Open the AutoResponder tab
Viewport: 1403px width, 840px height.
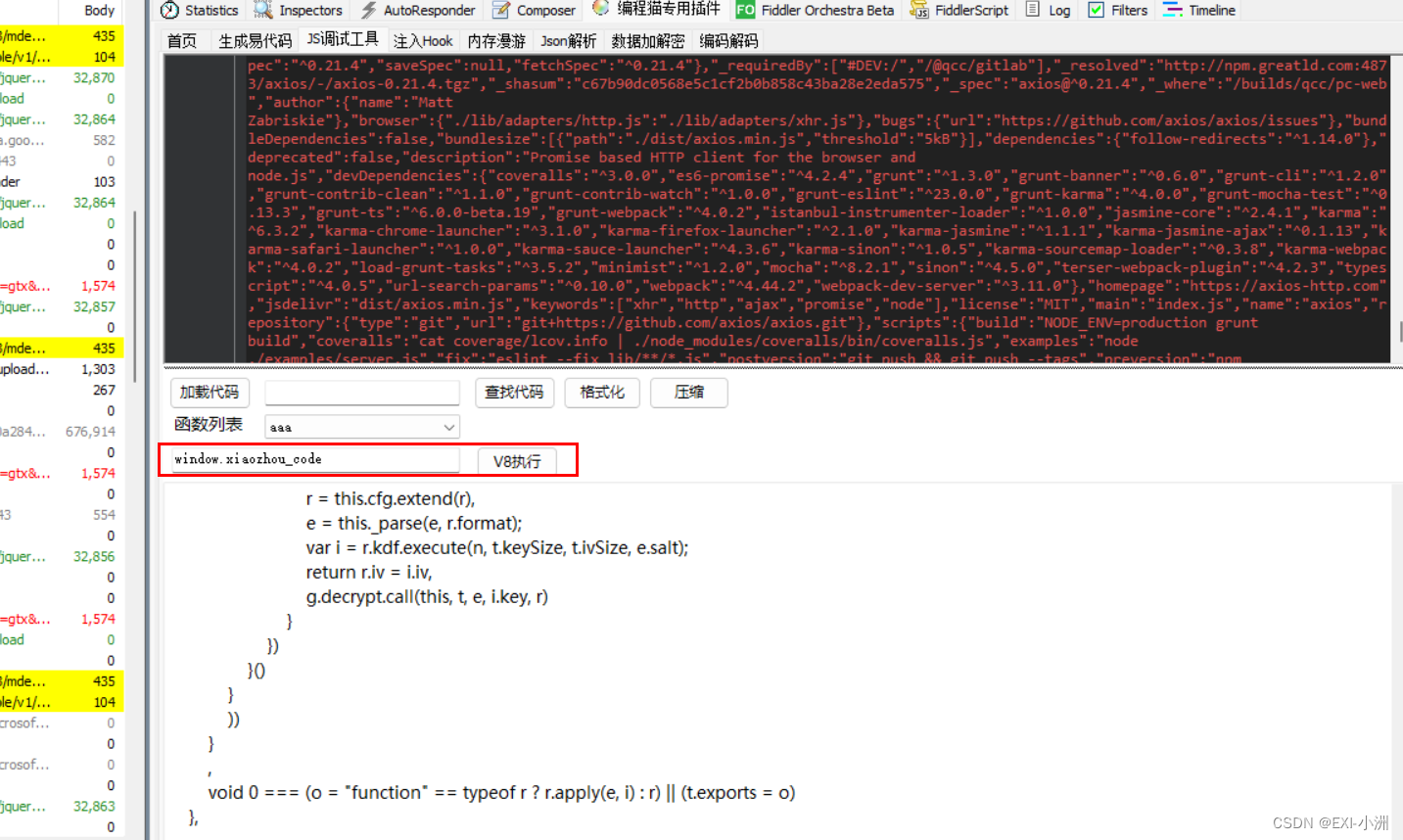pyautogui.click(x=417, y=10)
